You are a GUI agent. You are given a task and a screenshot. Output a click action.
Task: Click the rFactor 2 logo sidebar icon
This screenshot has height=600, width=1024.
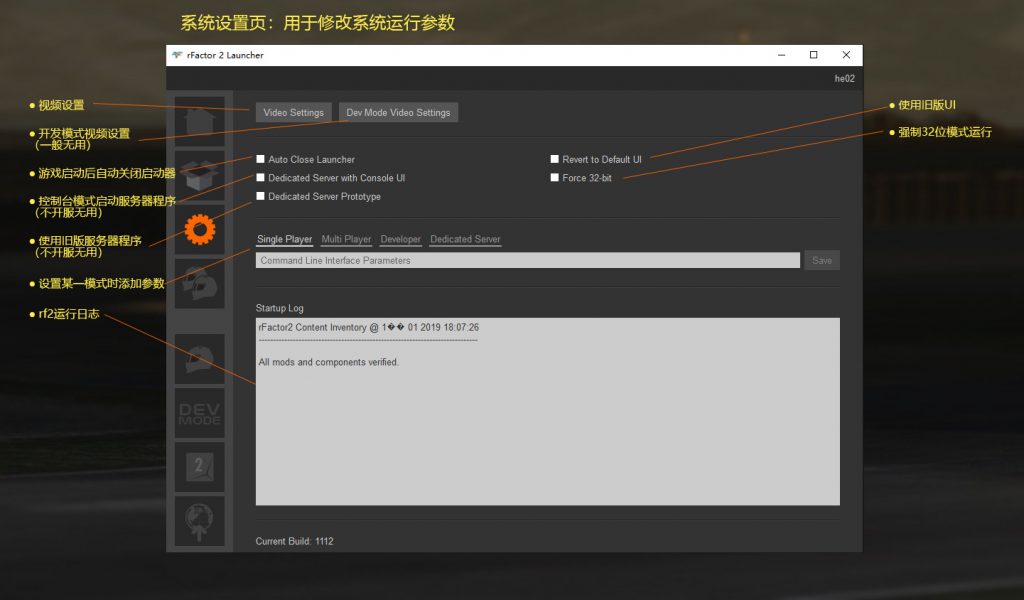200,467
